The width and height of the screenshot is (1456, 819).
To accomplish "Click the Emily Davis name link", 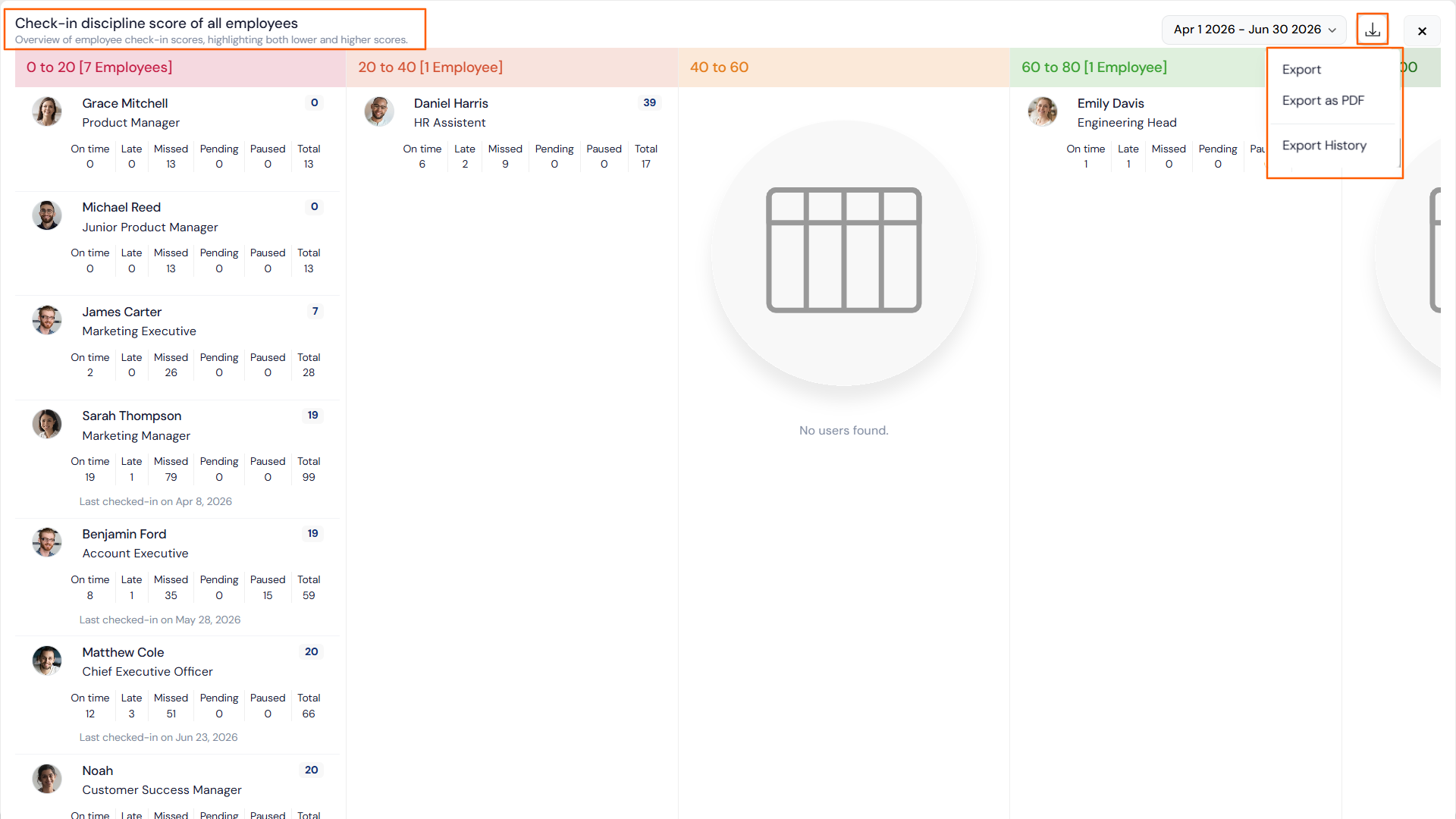I will click(x=1110, y=103).
